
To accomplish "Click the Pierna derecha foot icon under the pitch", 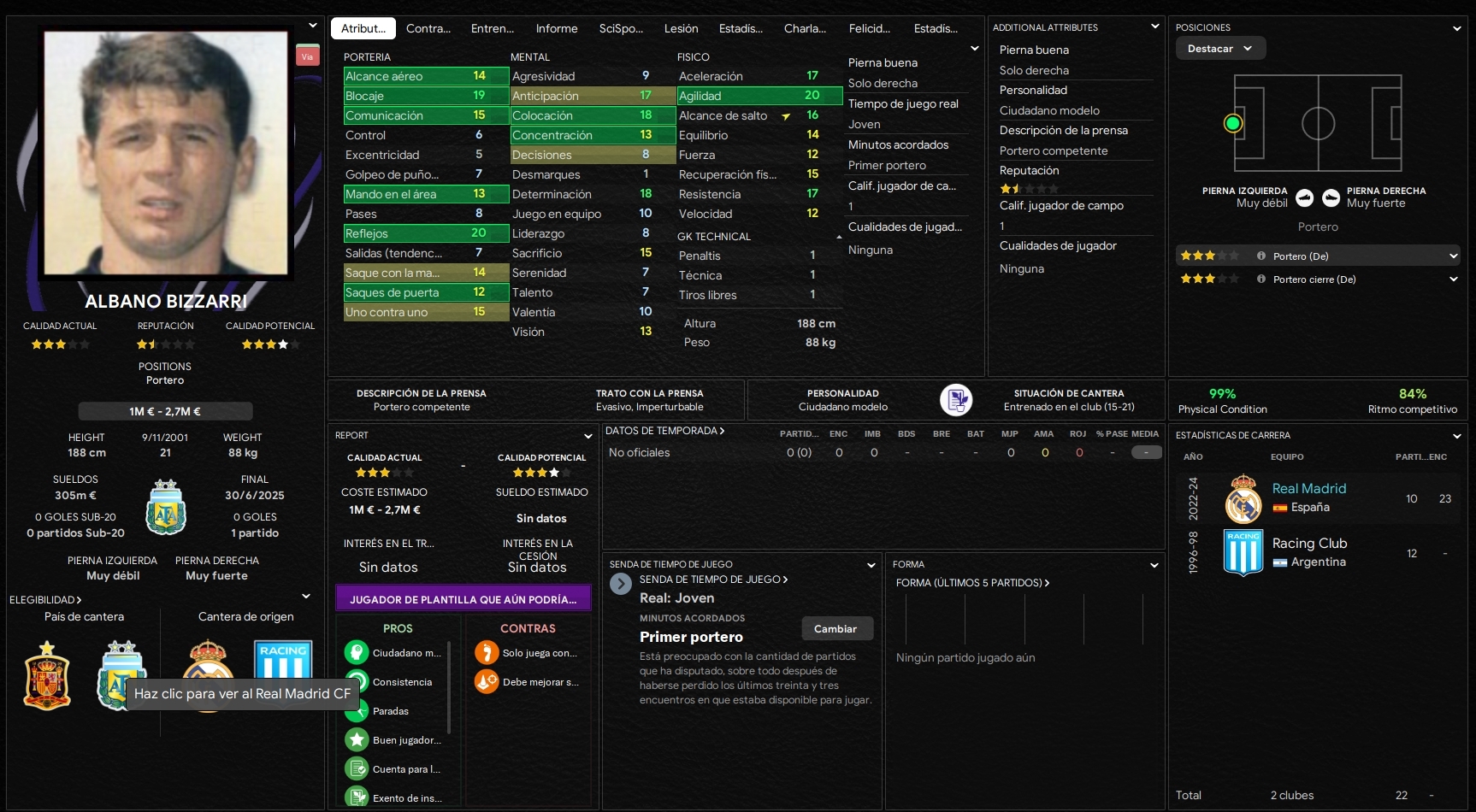I will click(1331, 198).
